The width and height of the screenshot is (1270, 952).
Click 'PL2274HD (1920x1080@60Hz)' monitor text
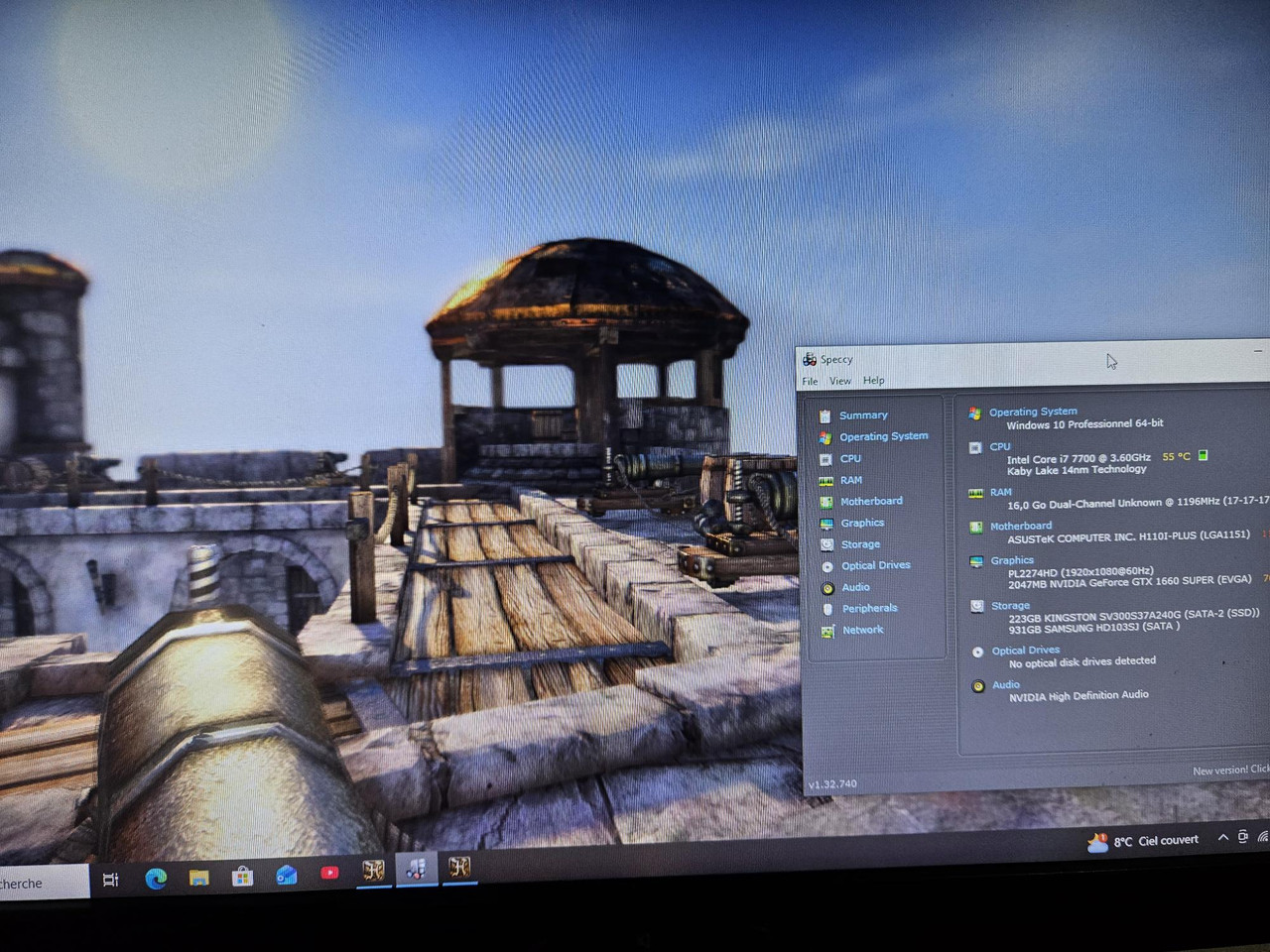pos(1080,572)
